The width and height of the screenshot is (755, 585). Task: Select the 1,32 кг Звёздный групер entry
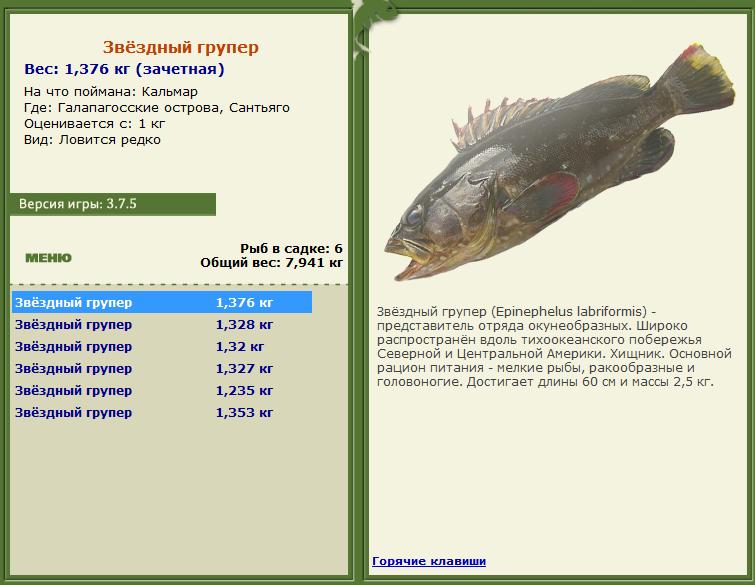coord(162,347)
